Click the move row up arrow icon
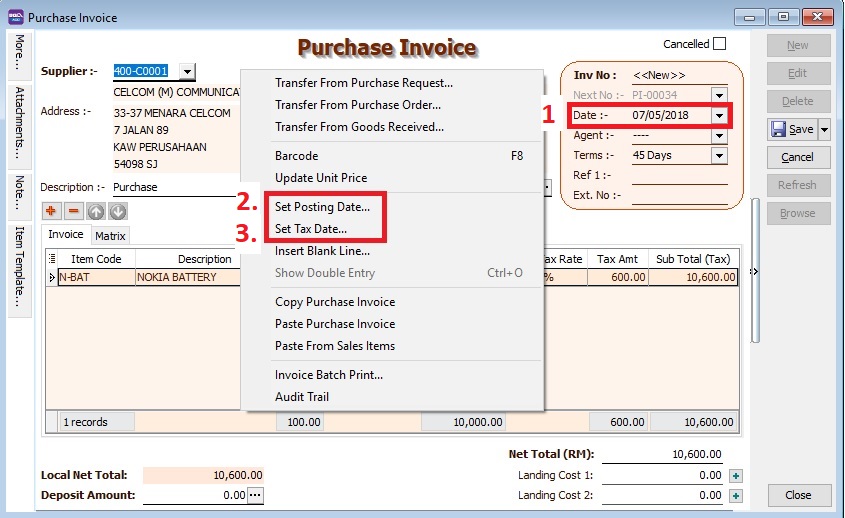The height and width of the screenshot is (518, 845). coord(96,212)
